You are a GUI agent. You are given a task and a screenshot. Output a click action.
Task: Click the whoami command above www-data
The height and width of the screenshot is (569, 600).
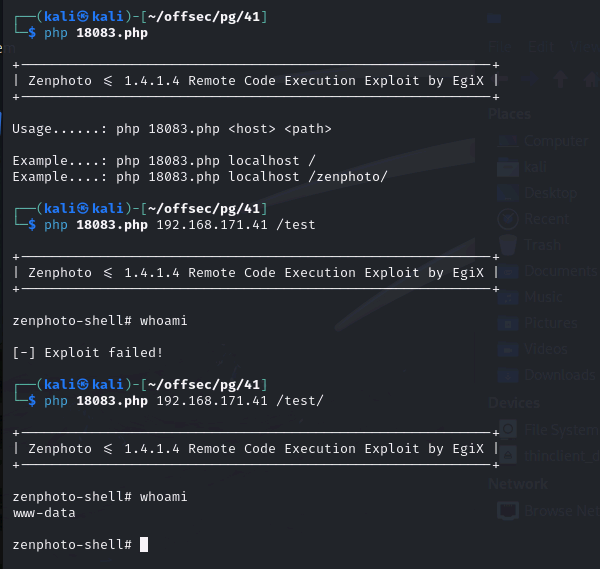163,497
